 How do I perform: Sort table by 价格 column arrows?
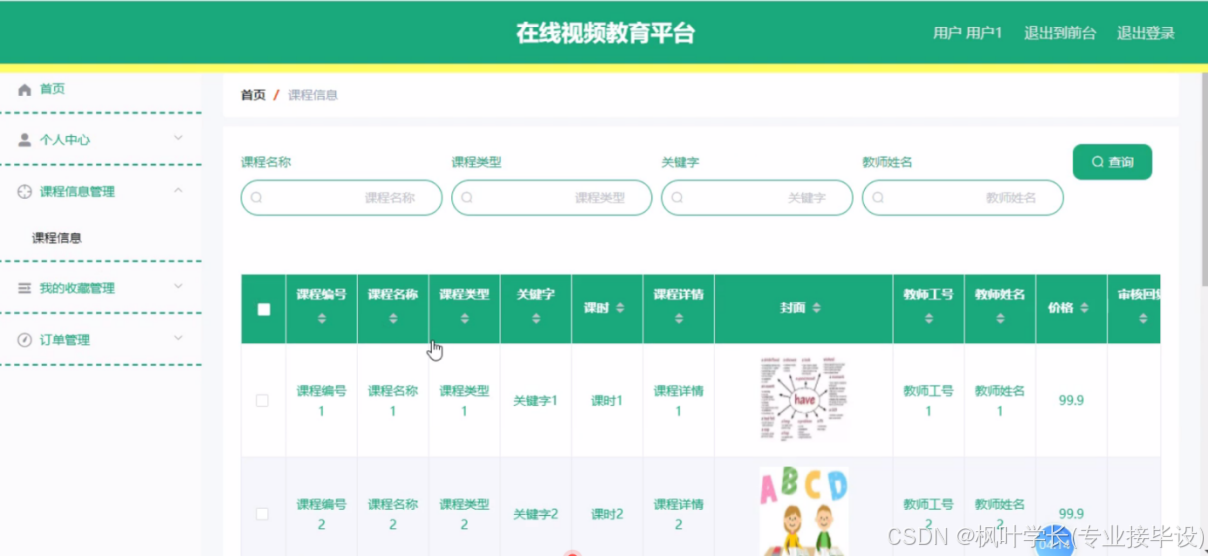pos(1085,308)
